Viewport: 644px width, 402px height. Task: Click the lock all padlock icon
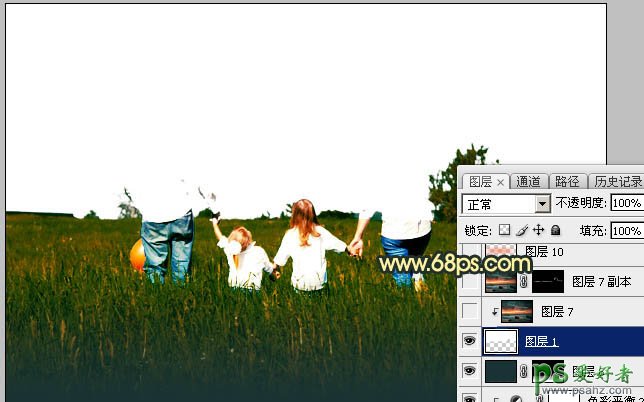[x=555, y=230]
